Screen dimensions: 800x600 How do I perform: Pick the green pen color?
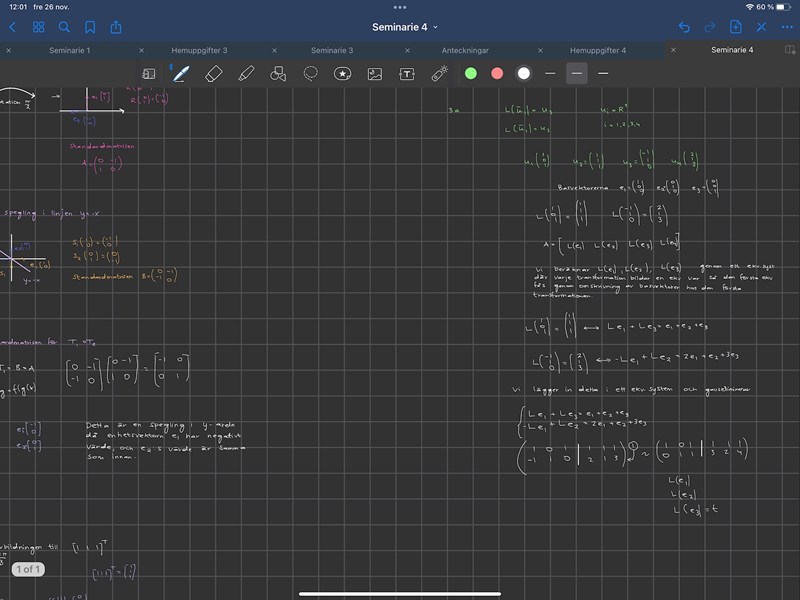click(471, 73)
